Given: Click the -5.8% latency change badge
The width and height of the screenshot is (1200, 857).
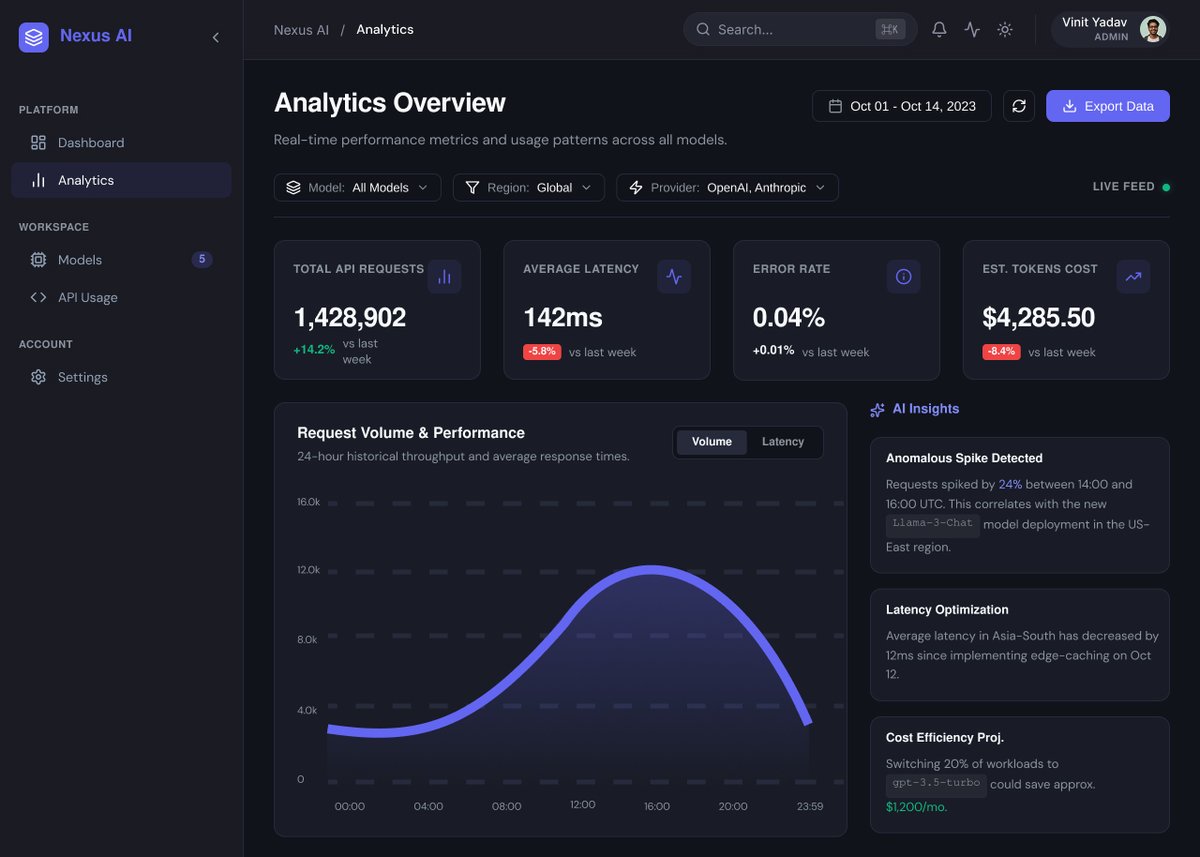Looking at the screenshot, I should point(542,352).
